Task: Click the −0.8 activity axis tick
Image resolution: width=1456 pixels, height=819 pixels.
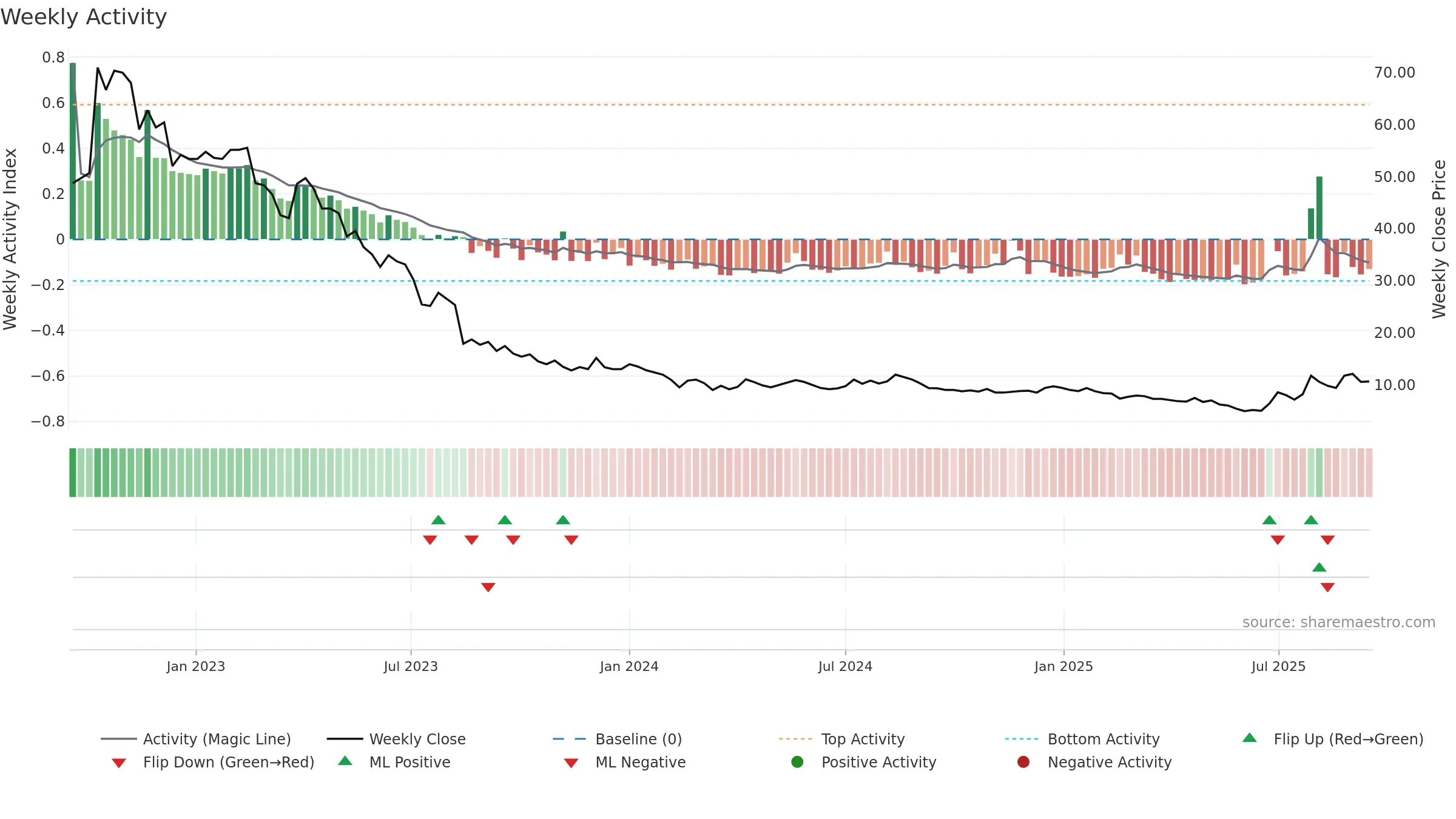Action: click(x=48, y=421)
